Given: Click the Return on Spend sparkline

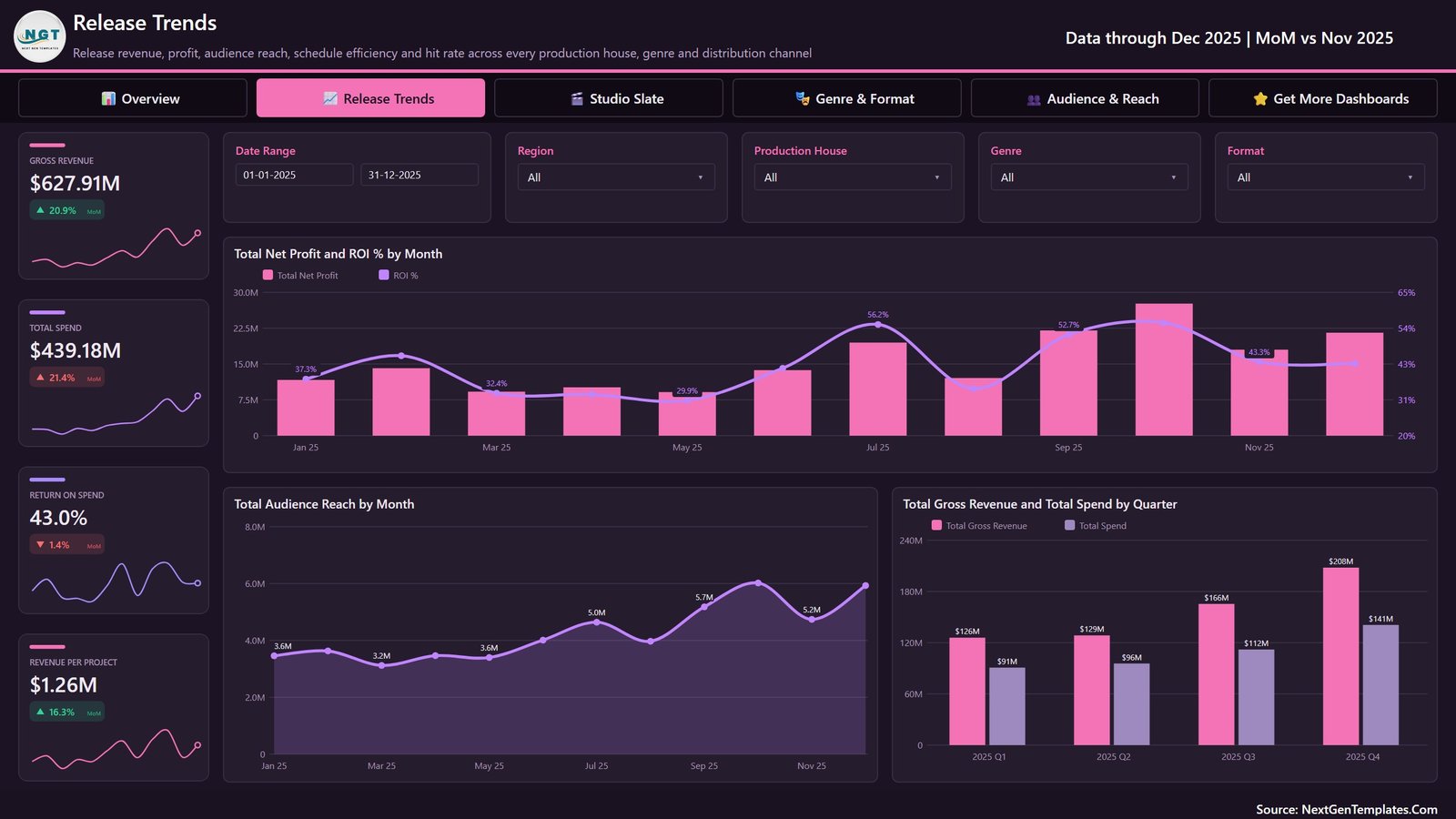Looking at the screenshot, I should pyautogui.click(x=116, y=581).
